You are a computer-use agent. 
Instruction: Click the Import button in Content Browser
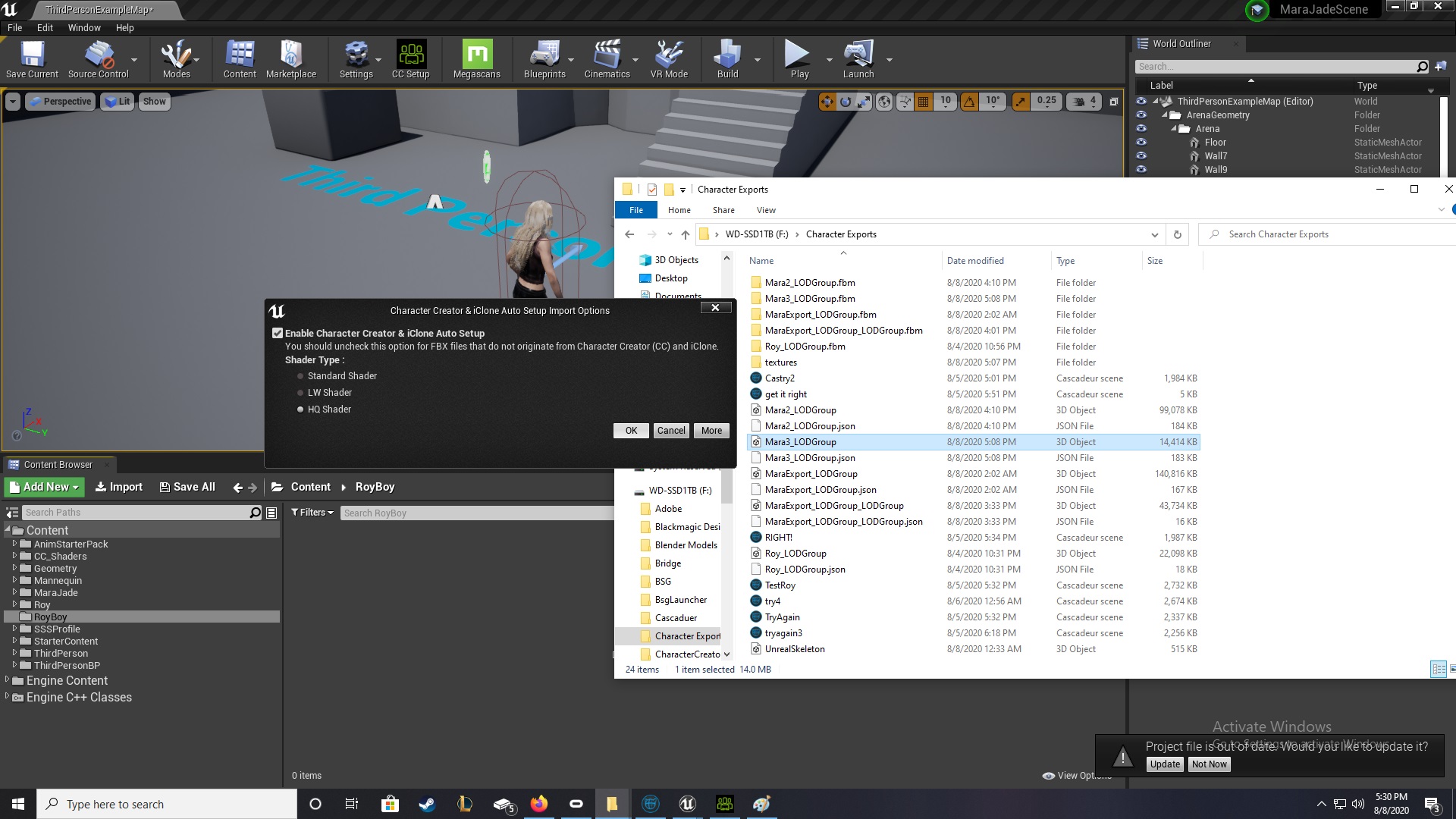(119, 487)
